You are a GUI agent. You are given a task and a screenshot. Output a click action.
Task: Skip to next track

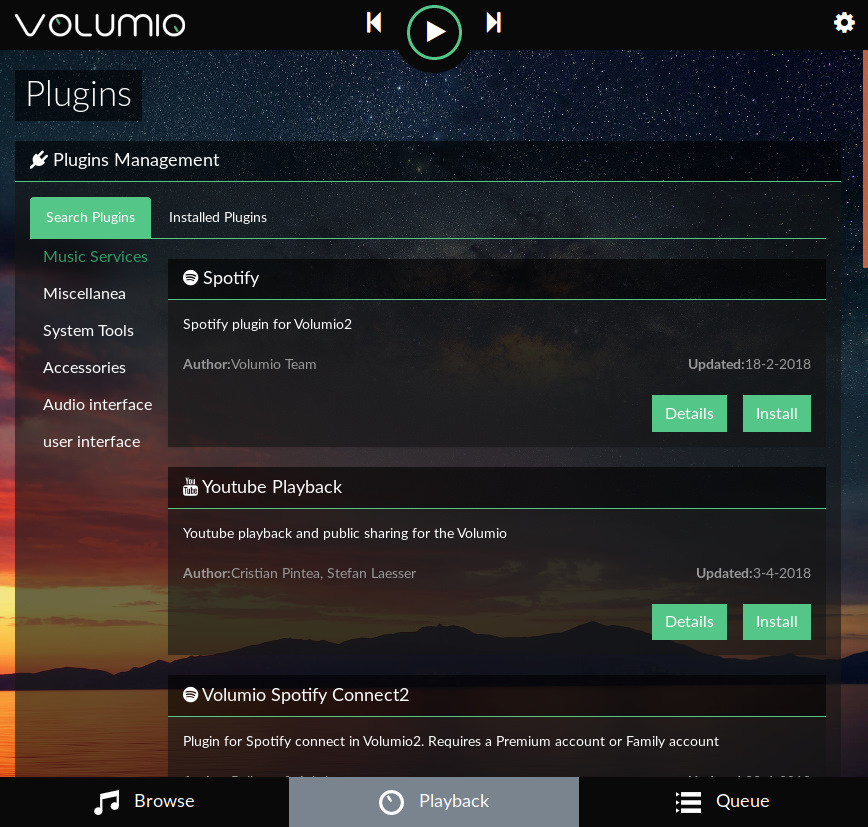[x=494, y=23]
